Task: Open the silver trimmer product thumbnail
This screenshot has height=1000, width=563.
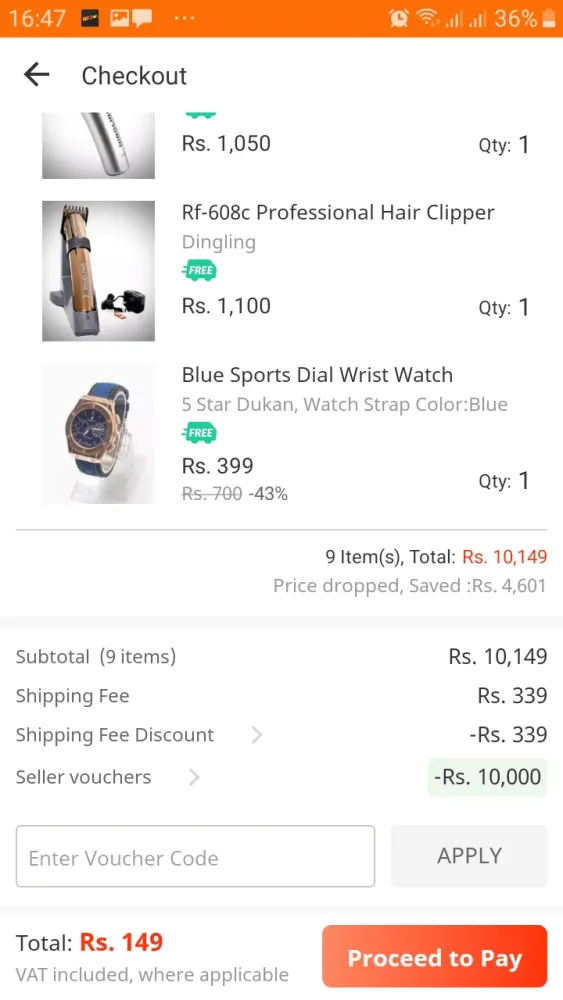Action: (x=98, y=145)
